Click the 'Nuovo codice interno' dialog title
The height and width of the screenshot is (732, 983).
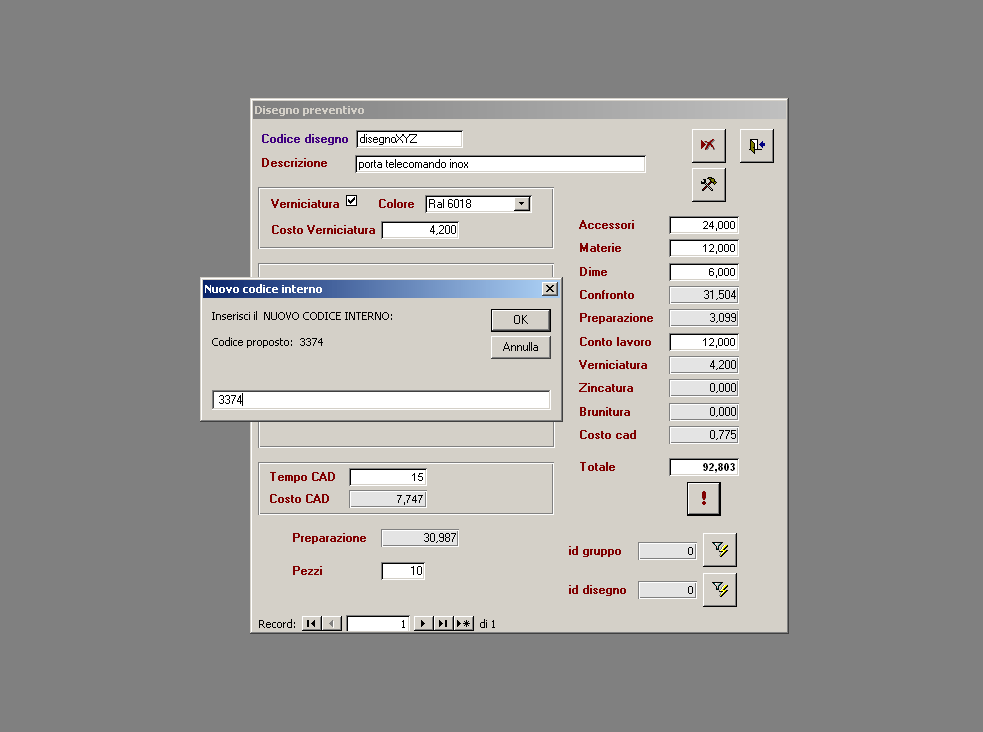263,289
